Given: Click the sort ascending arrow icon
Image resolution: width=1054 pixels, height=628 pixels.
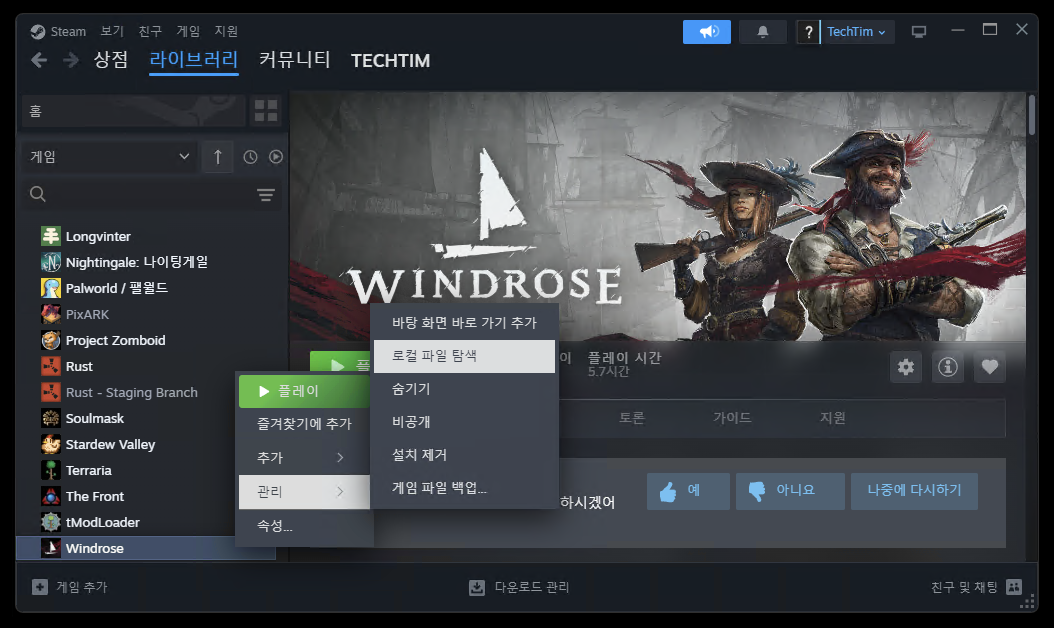Looking at the screenshot, I should click(x=218, y=157).
